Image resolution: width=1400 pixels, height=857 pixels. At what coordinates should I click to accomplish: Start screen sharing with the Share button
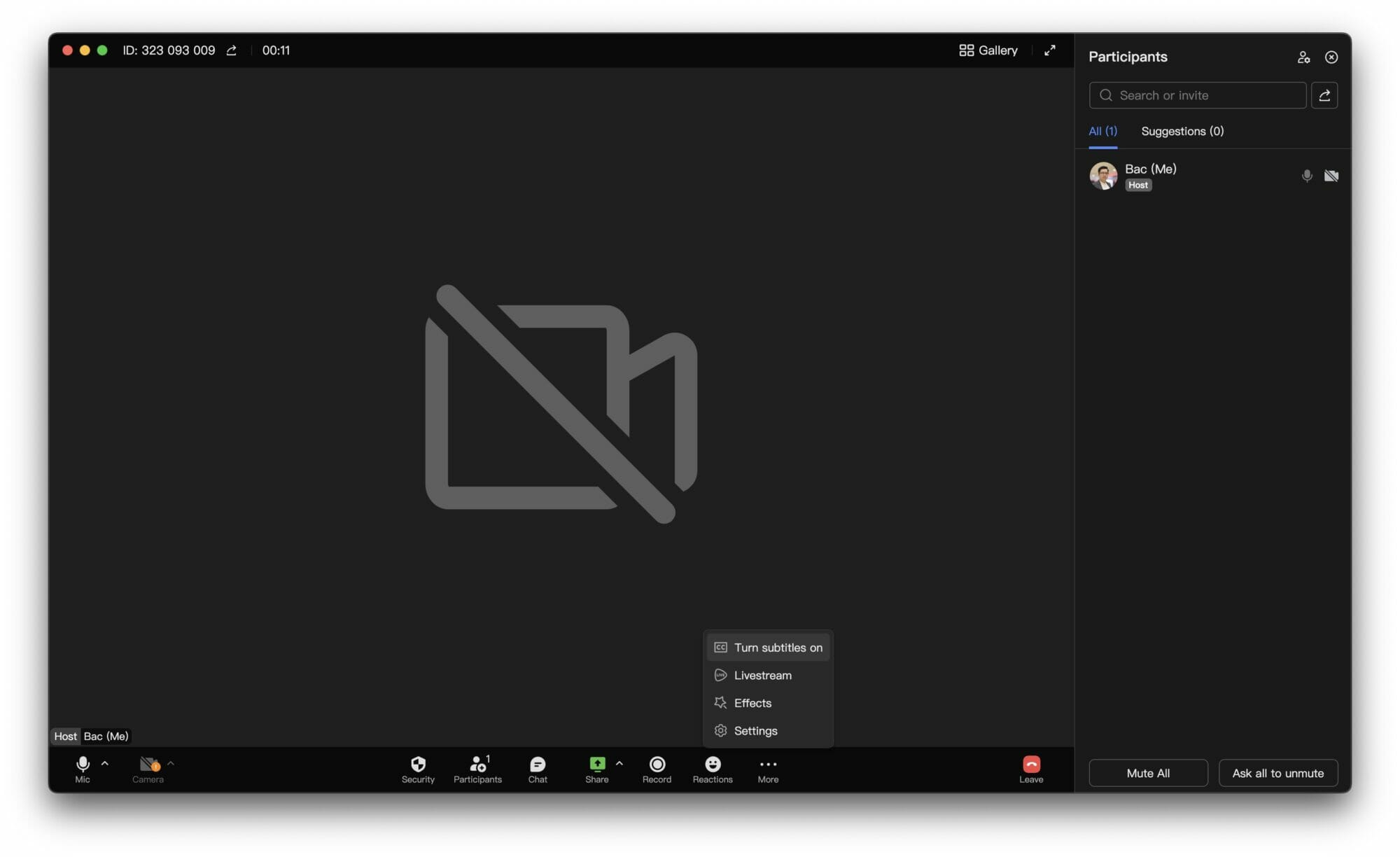click(597, 769)
